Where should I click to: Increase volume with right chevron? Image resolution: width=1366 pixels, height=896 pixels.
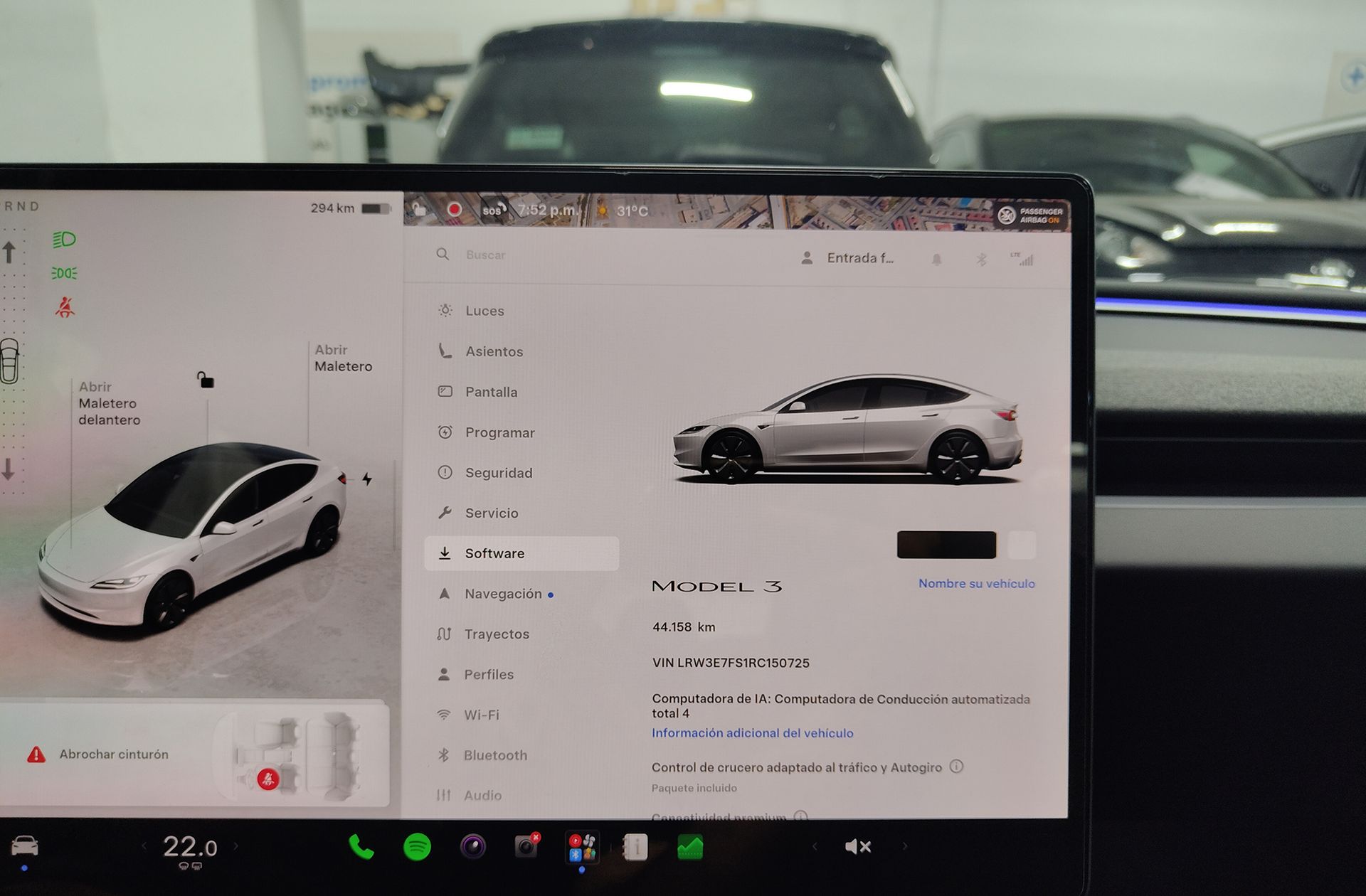pos(905,846)
